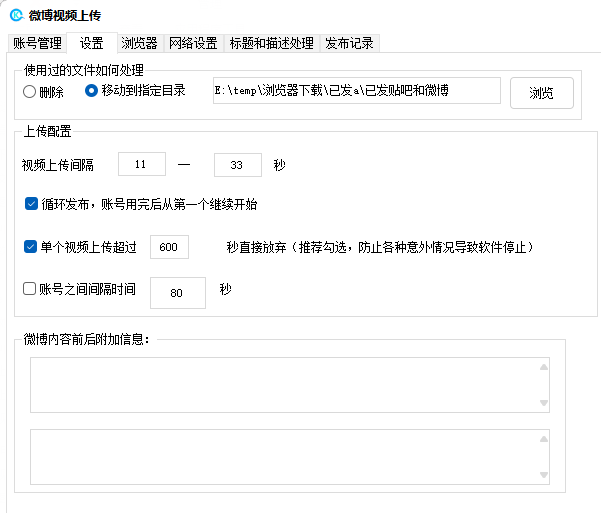Image resolution: width=601 pixels, height=513 pixels.
Task: View the 发布记录 tab
Action: 350,43
